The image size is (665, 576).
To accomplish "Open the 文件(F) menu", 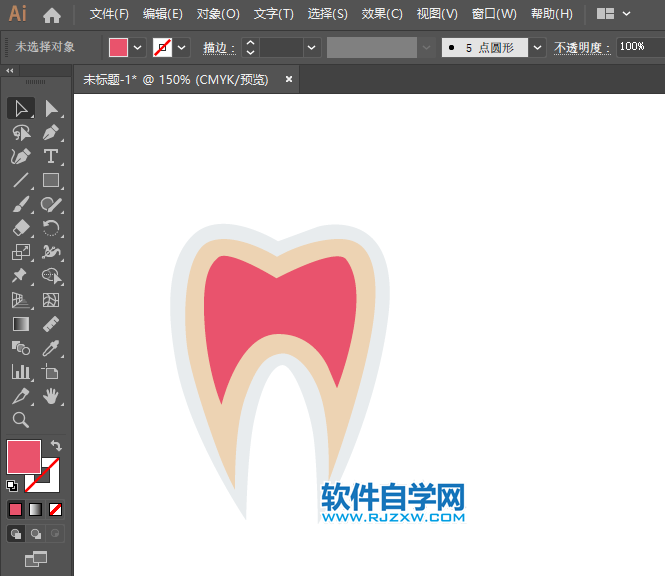I will (109, 14).
